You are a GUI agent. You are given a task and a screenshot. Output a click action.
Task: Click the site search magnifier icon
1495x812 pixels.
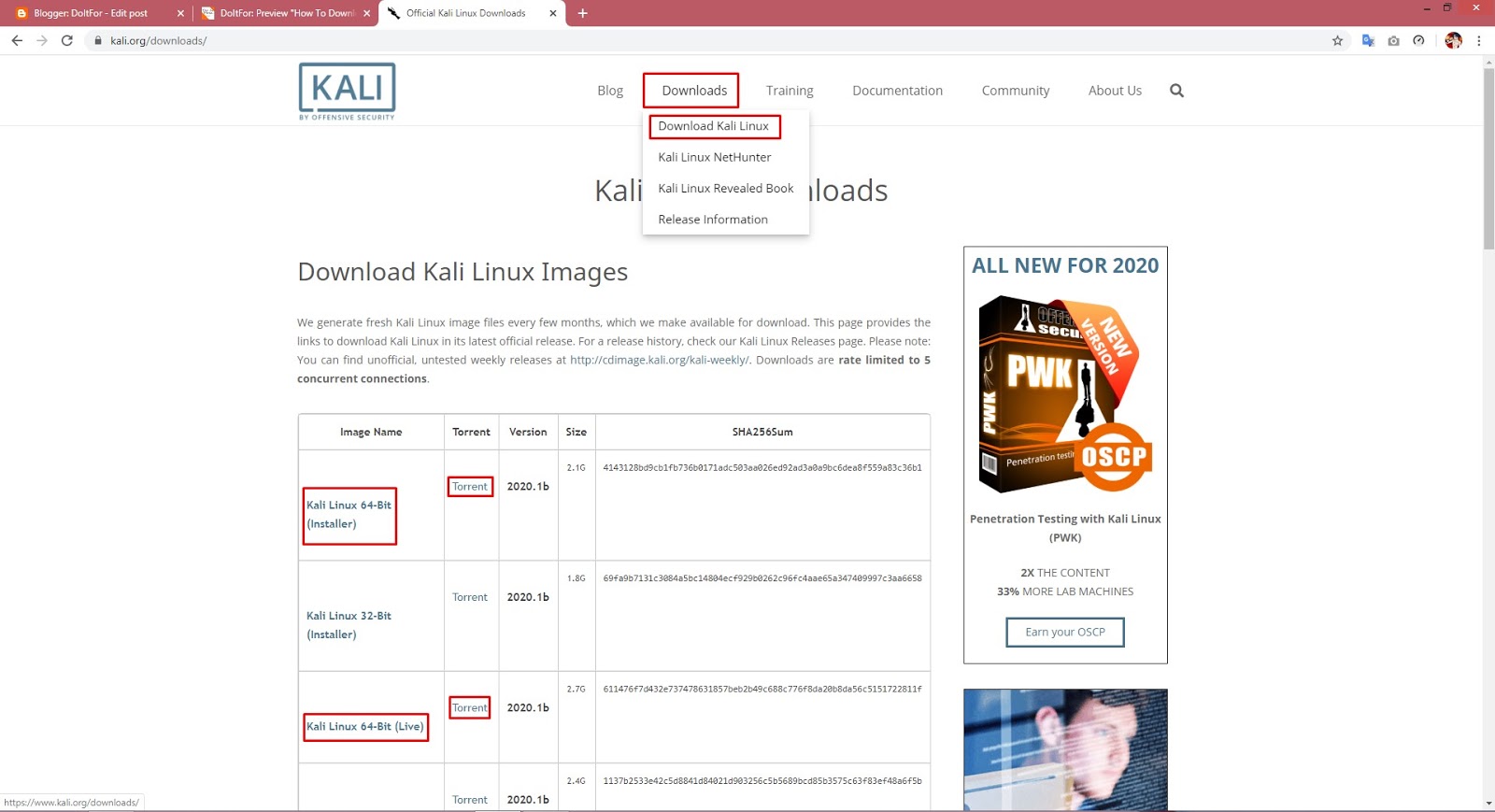click(x=1176, y=91)
